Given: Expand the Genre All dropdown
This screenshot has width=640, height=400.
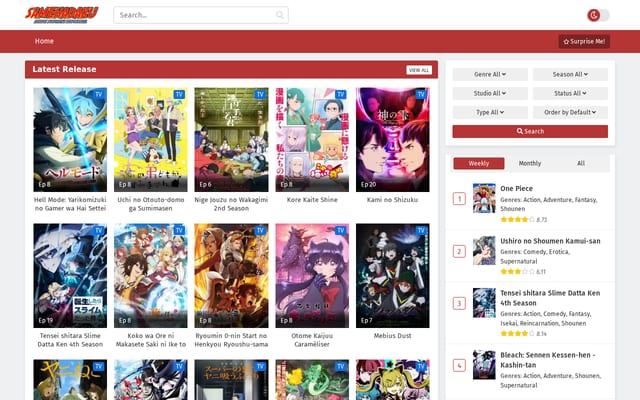Looking at the screenshot, I should [x=490, y=74].
